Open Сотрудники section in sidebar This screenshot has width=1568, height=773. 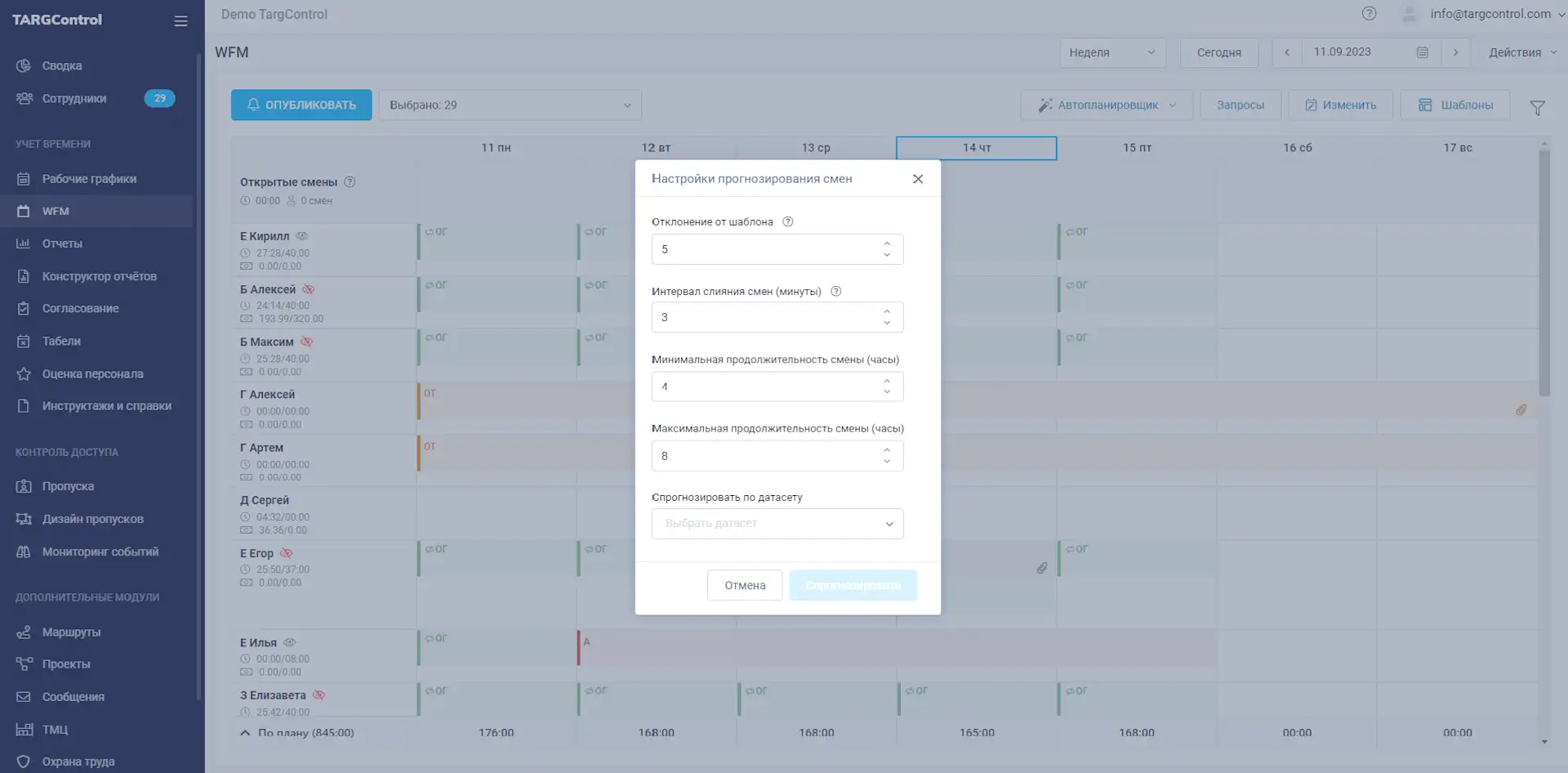(74, 99)
